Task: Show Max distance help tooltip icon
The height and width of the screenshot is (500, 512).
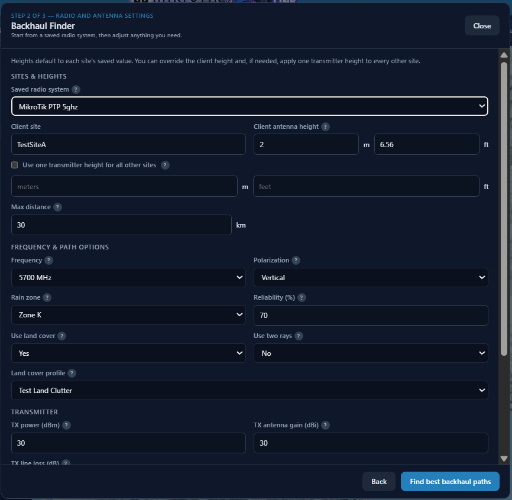Action: pyautogui.click(x=58, y=207)
